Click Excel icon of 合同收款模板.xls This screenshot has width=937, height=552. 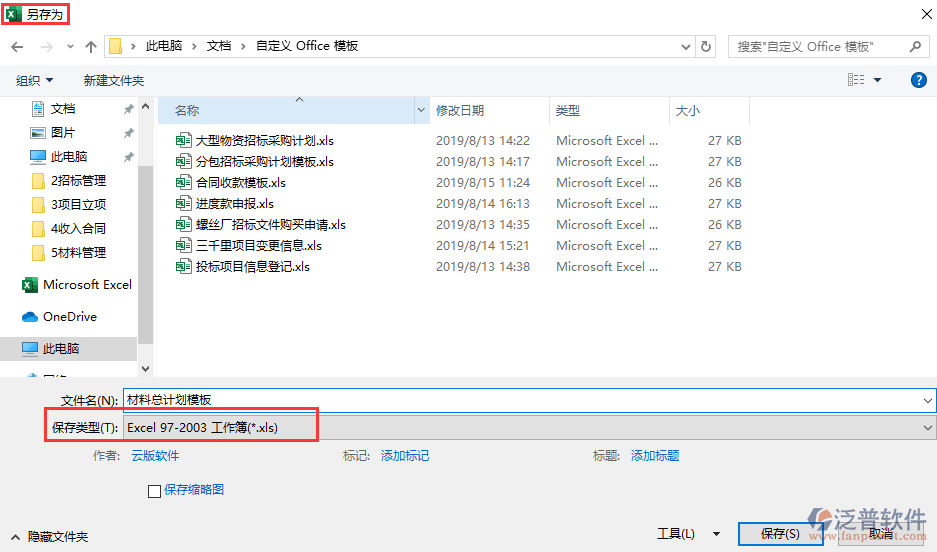[x=183, y=183]
